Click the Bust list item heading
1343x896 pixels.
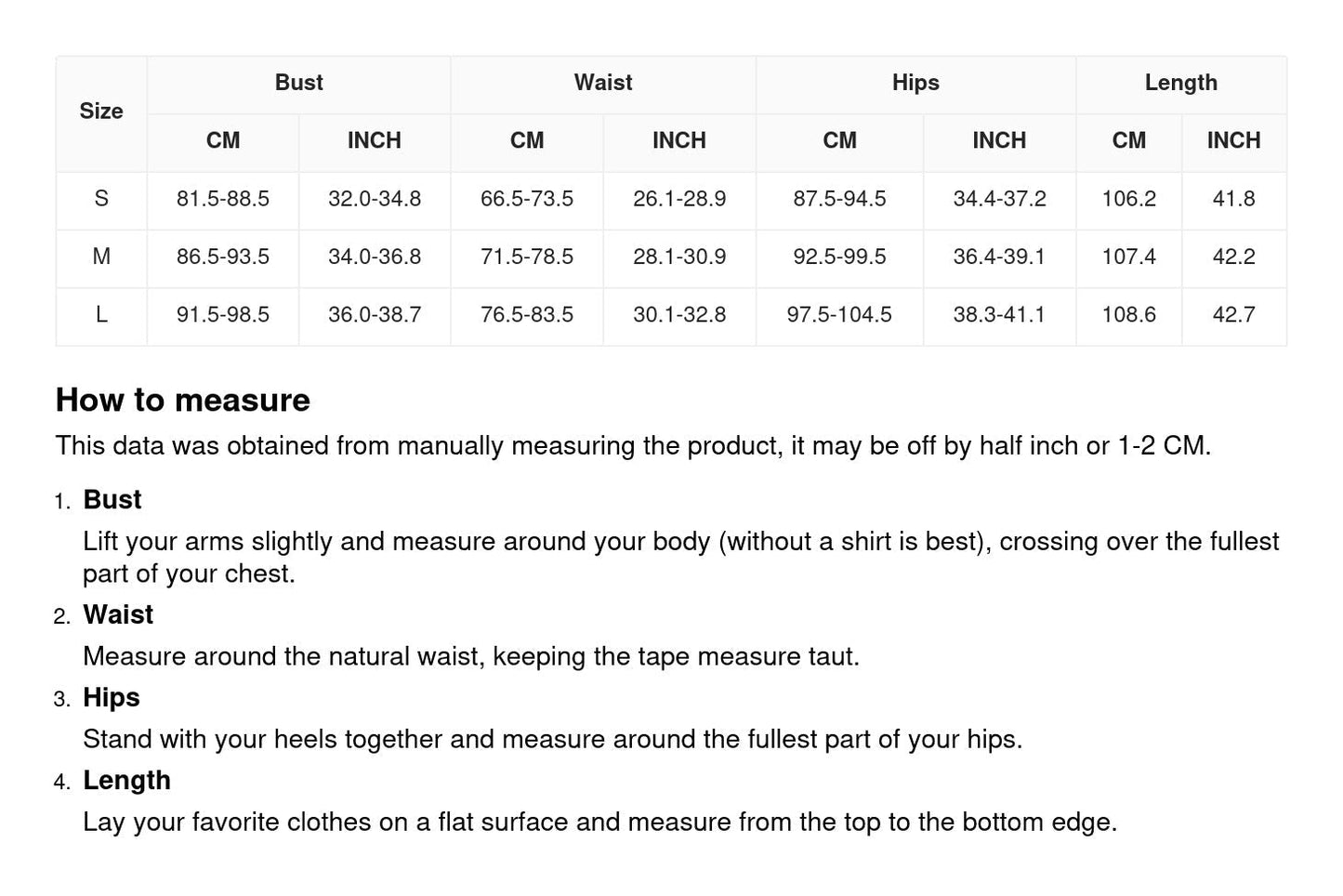click(112, 500)
